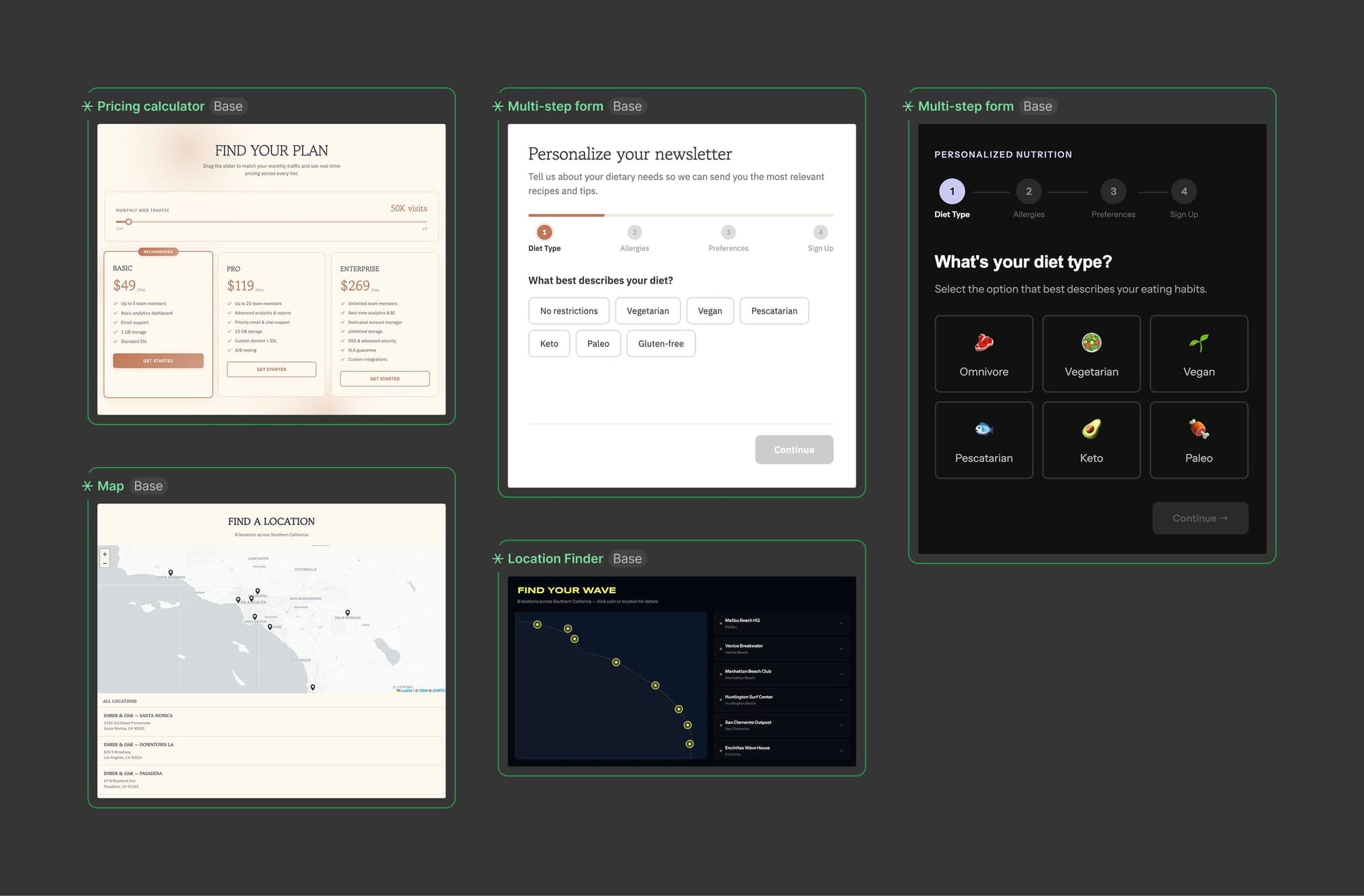Click the 1M end of the traffic slider track
The image size is (1364, 896).
tap(426, 222)
